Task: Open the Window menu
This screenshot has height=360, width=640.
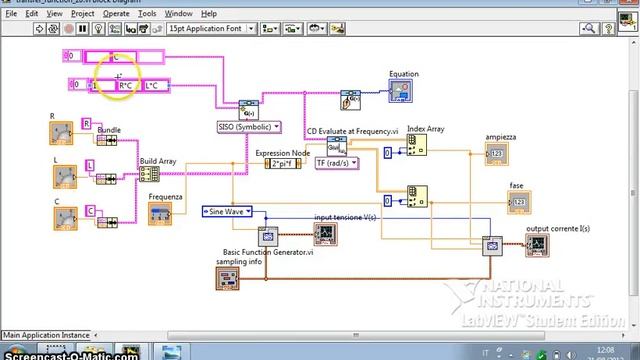Action: (x=178, y=13)
